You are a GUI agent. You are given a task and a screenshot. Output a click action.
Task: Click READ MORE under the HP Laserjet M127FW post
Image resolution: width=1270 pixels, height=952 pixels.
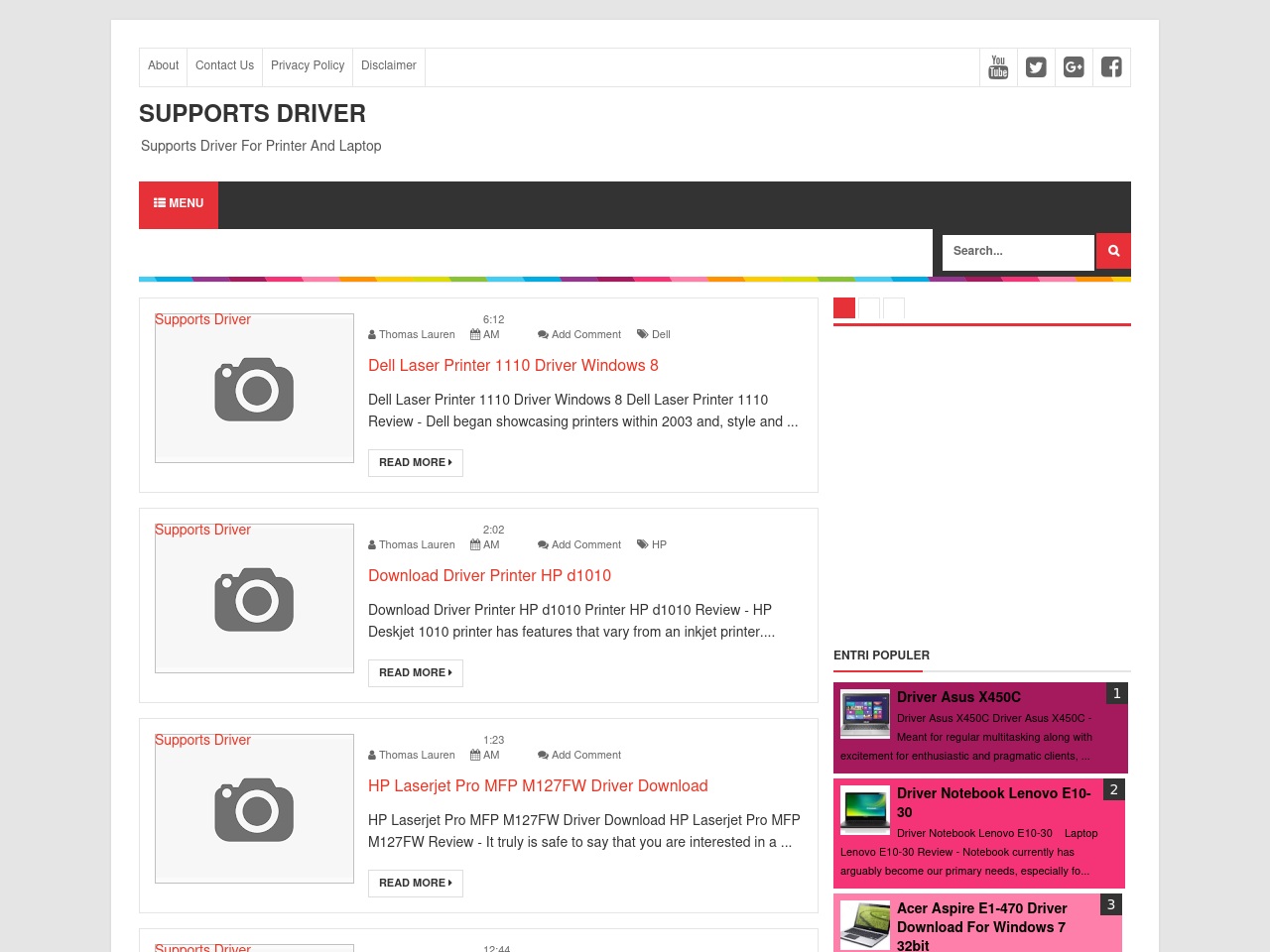(x=416, y=884)
